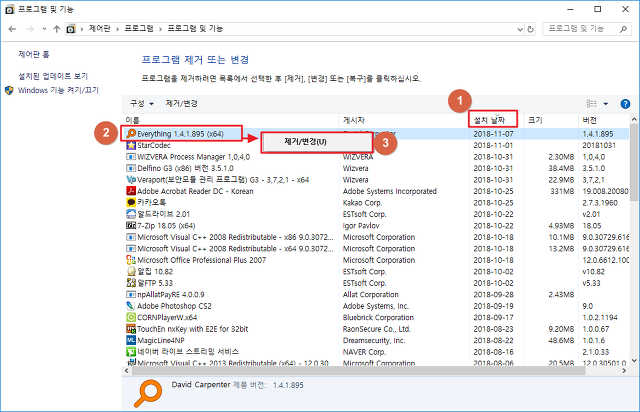
Task: Click the 7-Zip 18.05 icon
Action: [131, 225]
